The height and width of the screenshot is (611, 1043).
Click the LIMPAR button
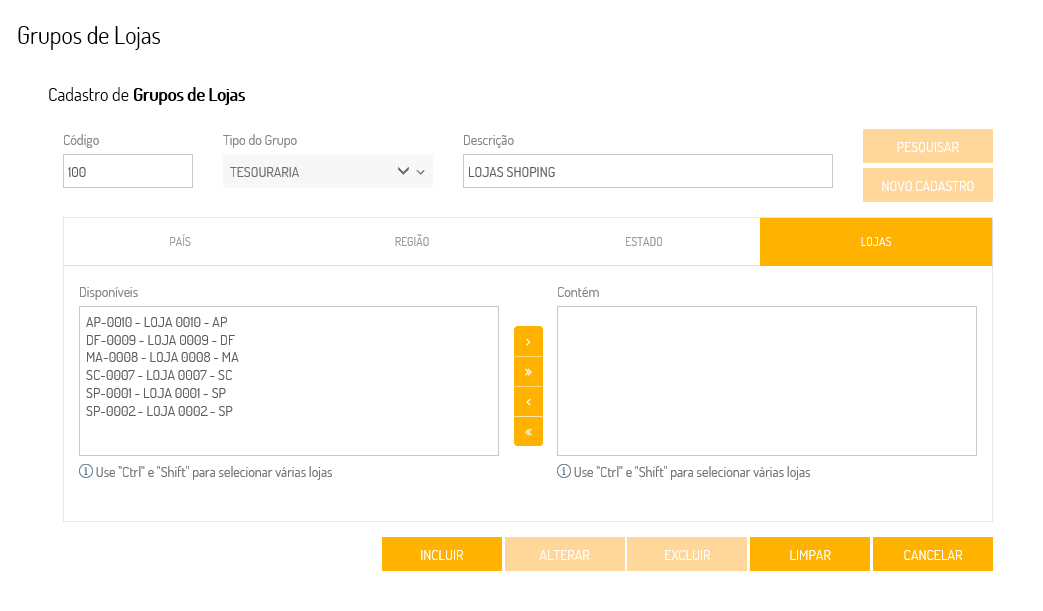pos(810,555)
